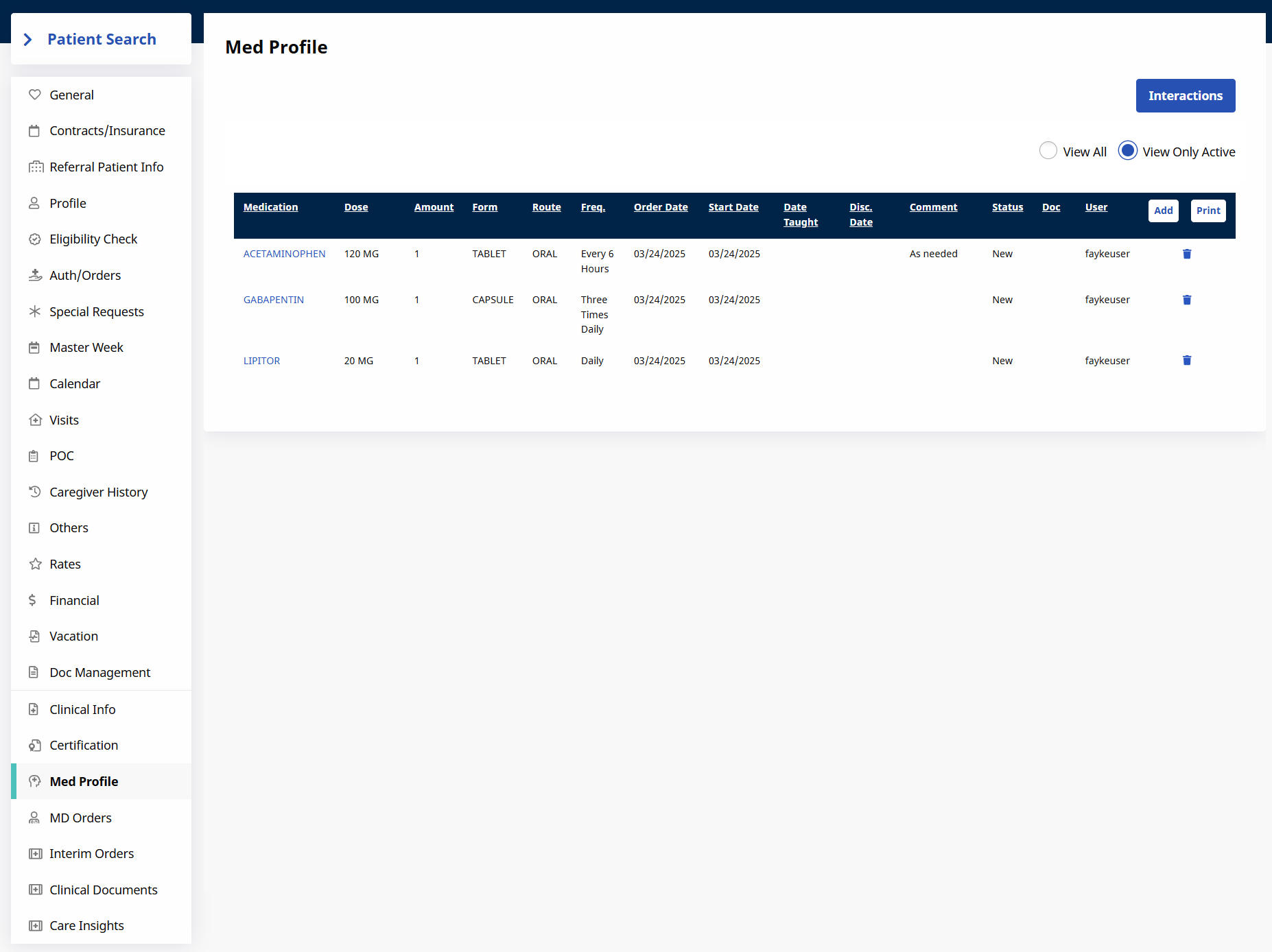Click the Interactions button
This screenshot has height=952, width=1272.
pos(1185,95)
